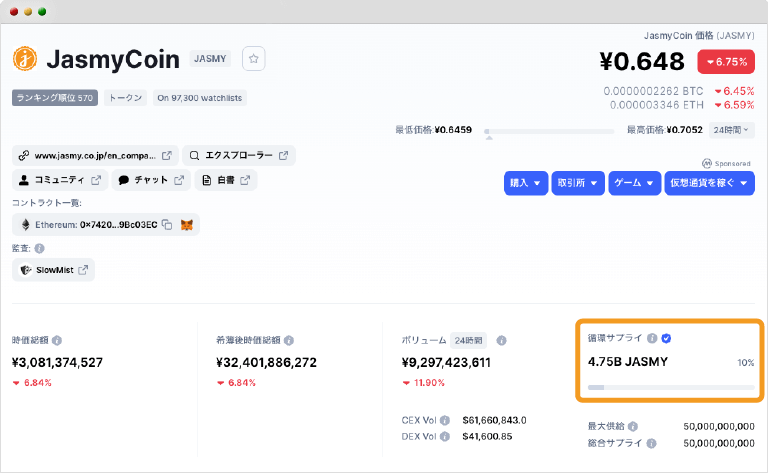768x473 pixels.
Task: Click the ¥9,297,423,611 volume value
Action: pyautogui.click(x=446, y=363)
